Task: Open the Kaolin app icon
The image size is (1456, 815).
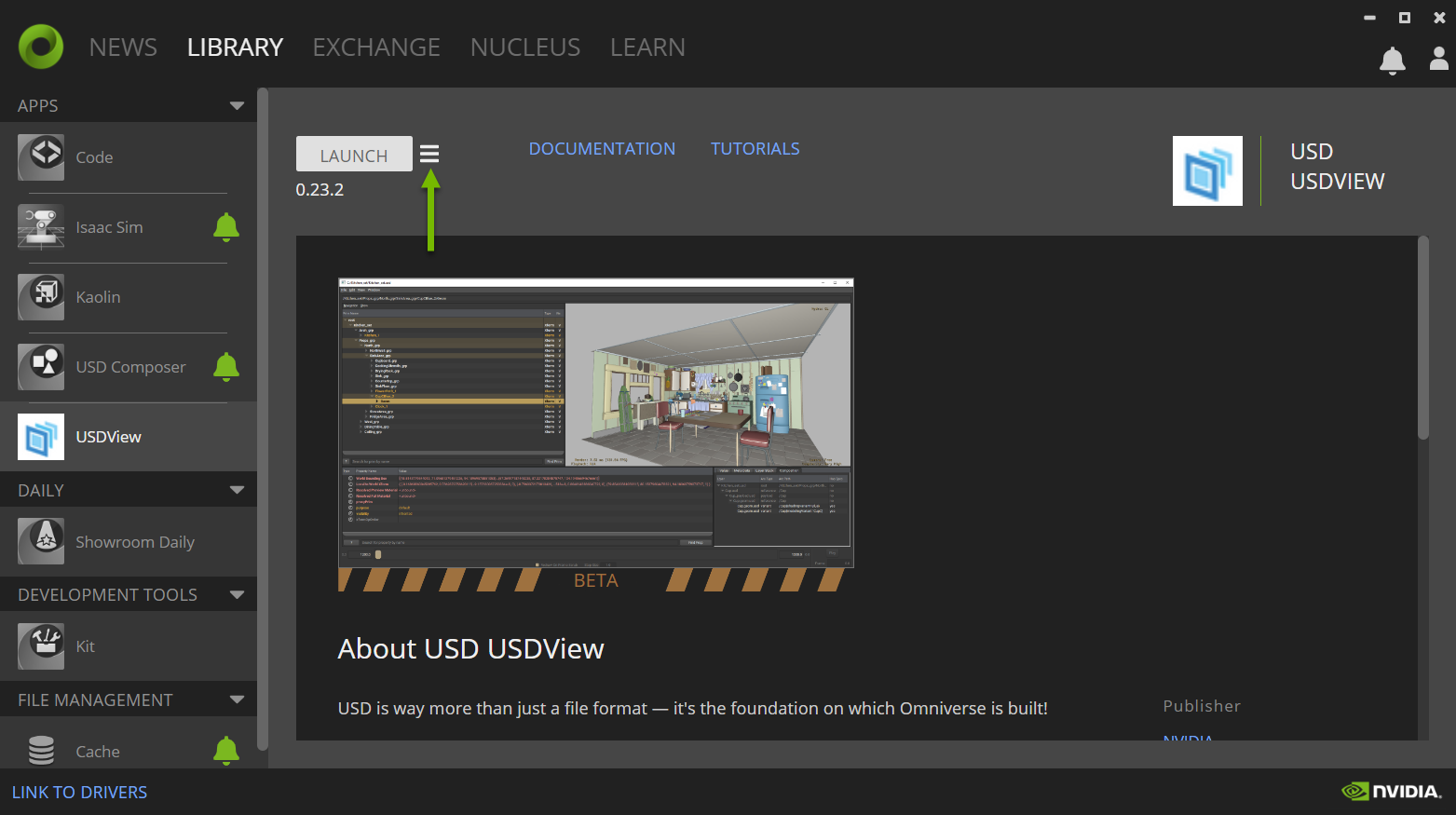Action: 41,297
